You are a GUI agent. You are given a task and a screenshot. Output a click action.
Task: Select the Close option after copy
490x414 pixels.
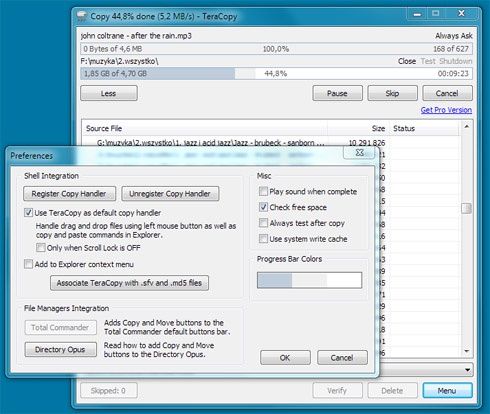point(407,61)
